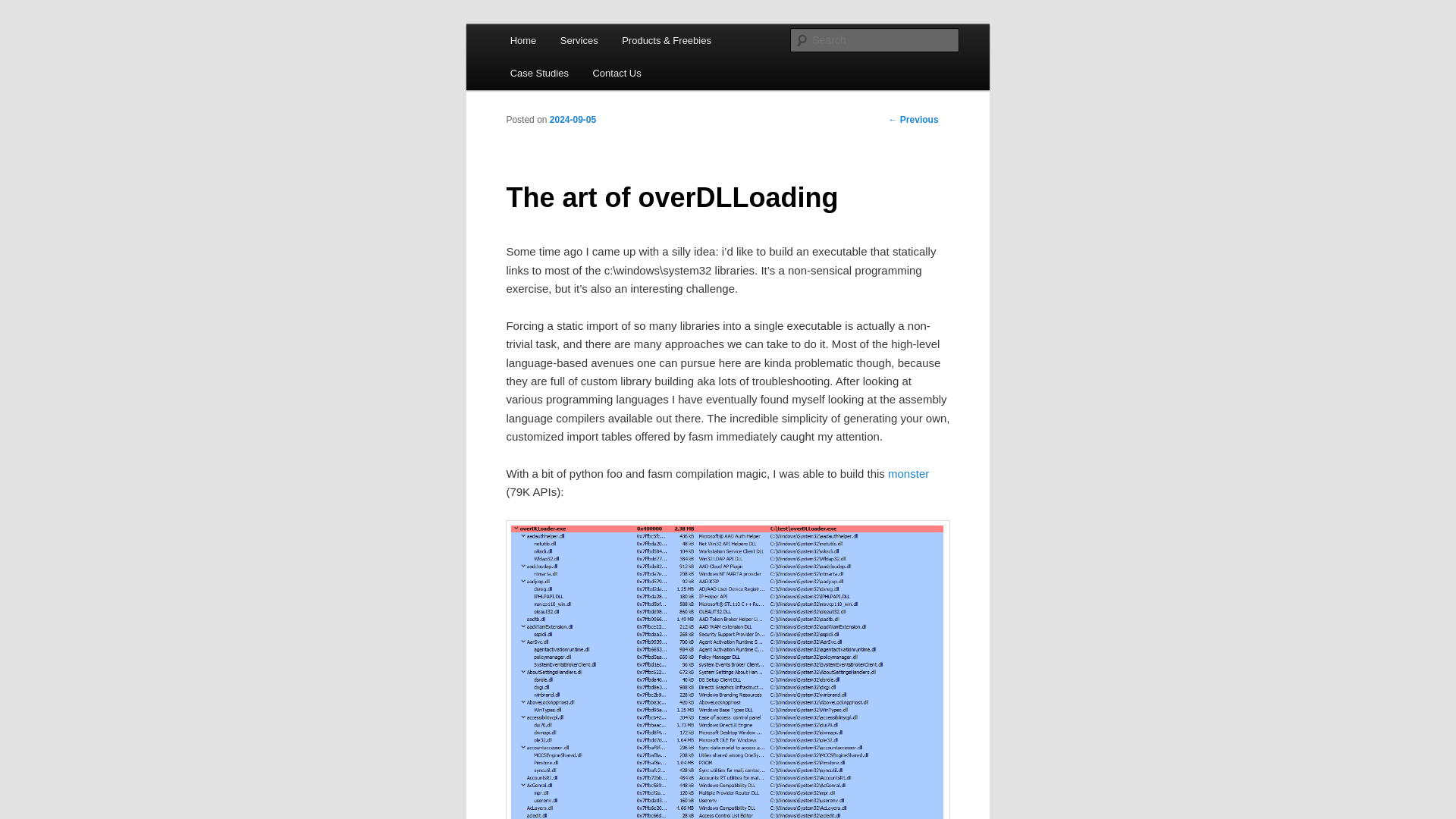The width and height of the screenshot is (1456, 819).
Task: Click the Home menu item
Action: (522, 40)
